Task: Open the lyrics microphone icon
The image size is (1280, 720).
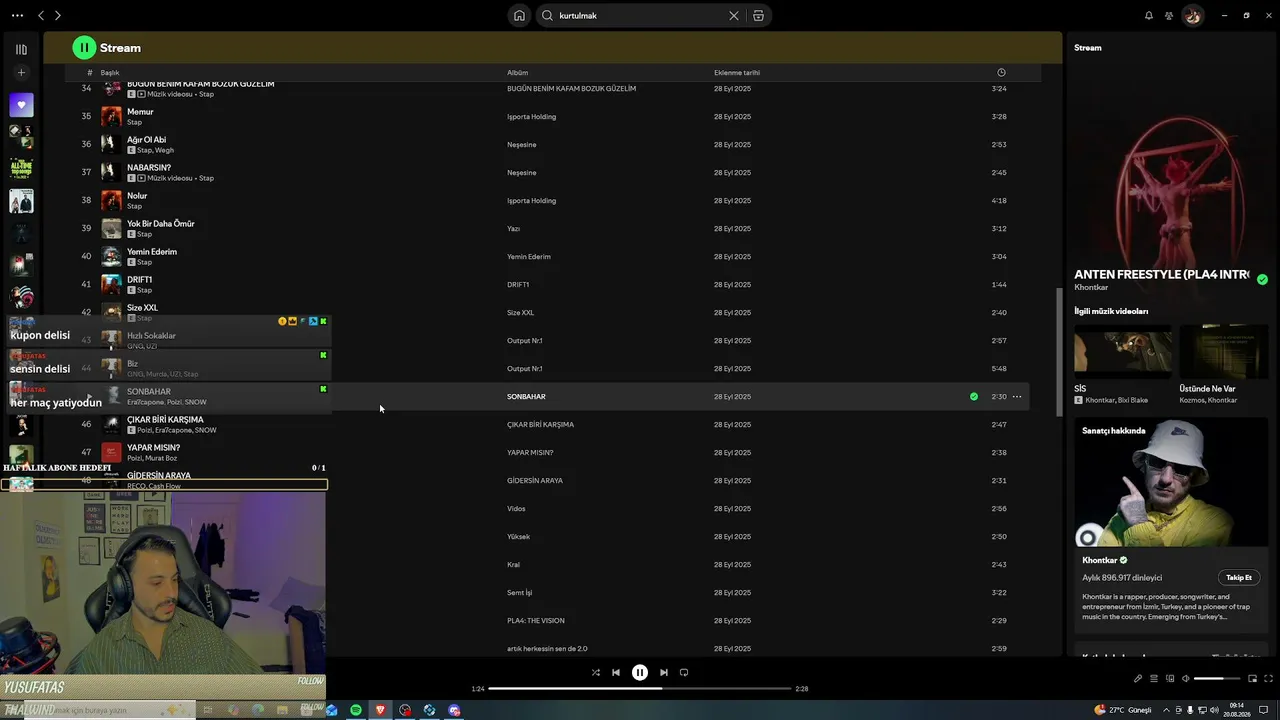Action: 1138,679
